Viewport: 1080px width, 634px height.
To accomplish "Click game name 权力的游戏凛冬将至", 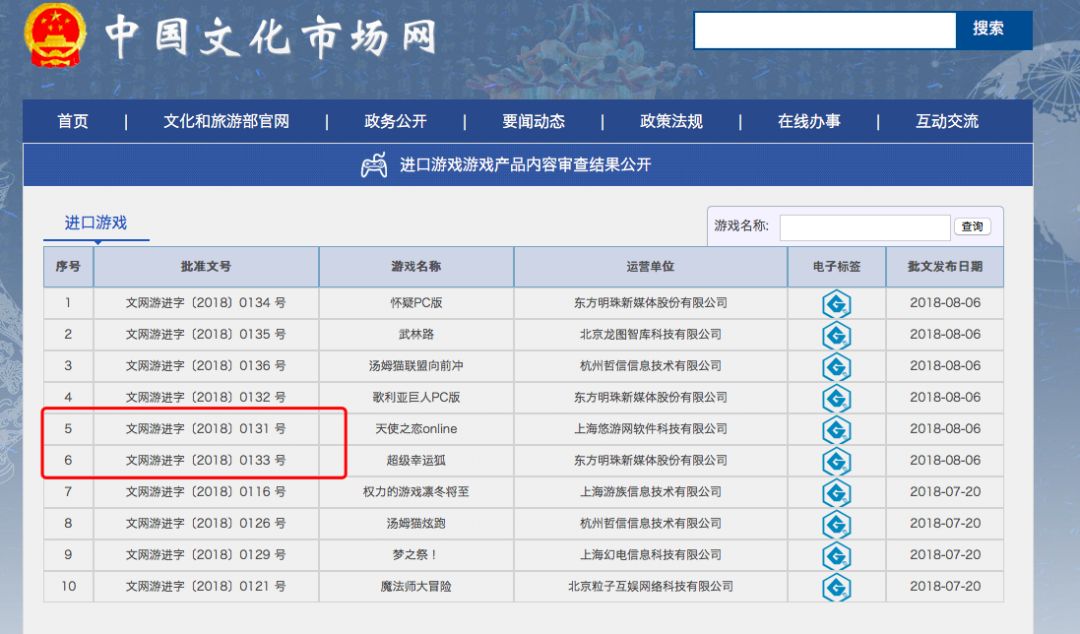I will (x=416, y=492).
